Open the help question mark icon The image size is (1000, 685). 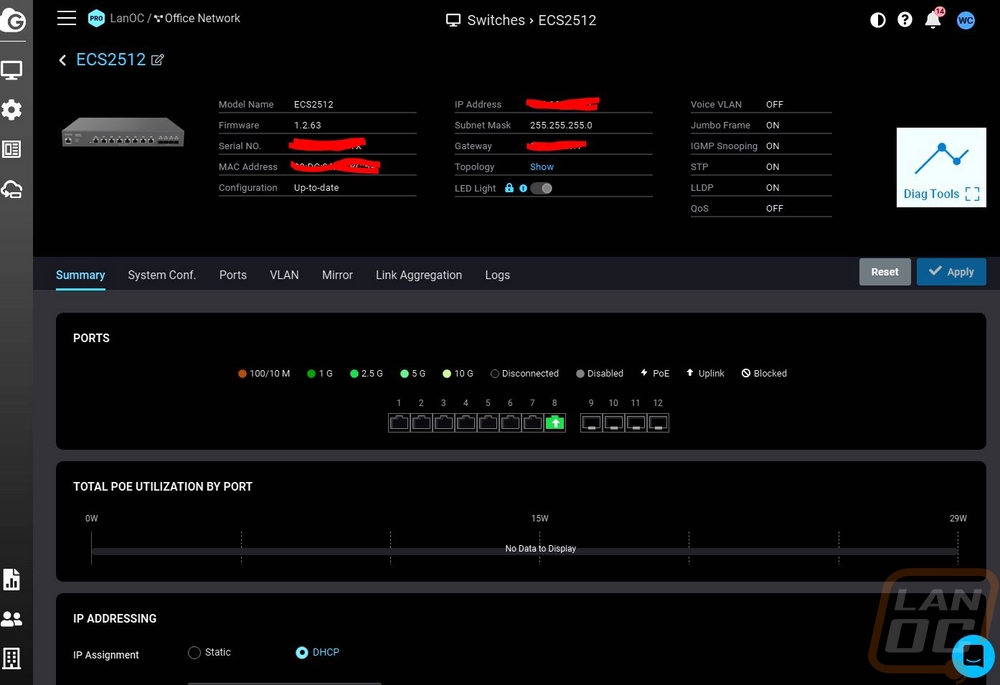(x=904, y=20)
